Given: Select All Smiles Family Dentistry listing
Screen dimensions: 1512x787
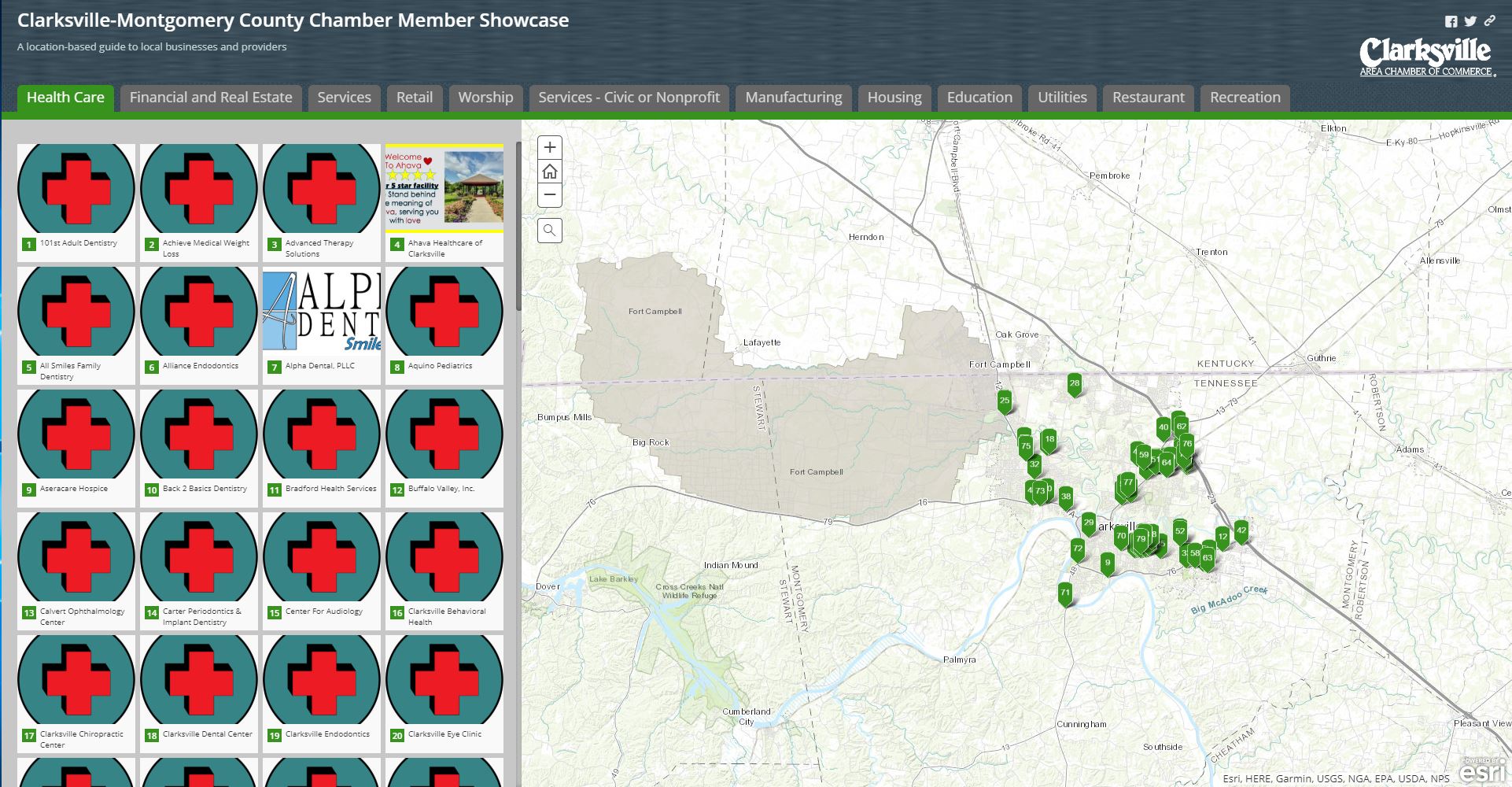Looking at the screenshot, I should coord(76,326).
